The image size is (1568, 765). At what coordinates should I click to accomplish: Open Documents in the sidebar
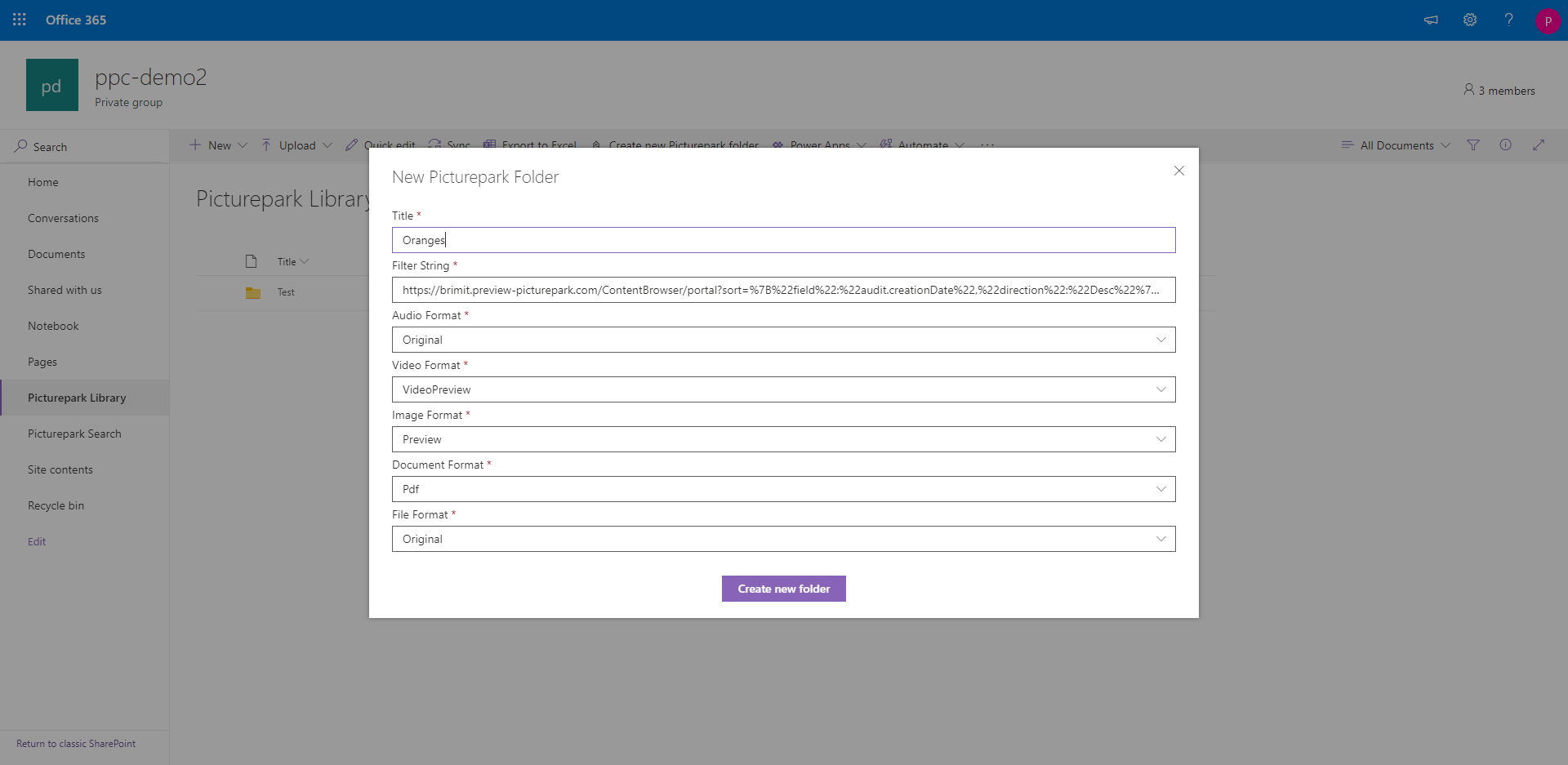[x=56, y=254]
